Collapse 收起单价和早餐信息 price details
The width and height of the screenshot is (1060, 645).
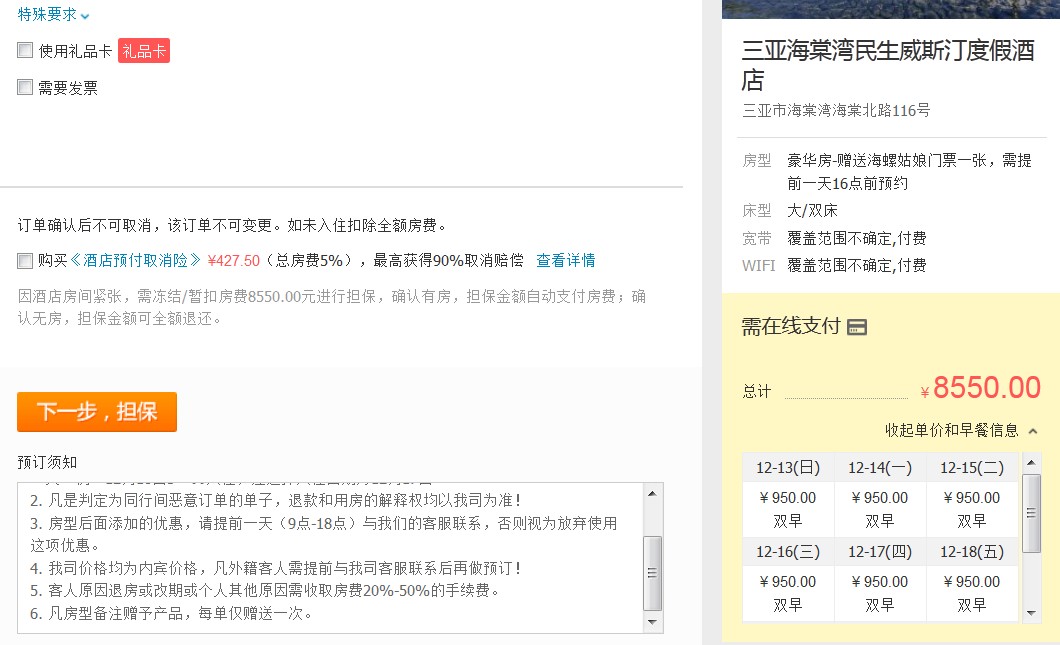tap(960, 430)
